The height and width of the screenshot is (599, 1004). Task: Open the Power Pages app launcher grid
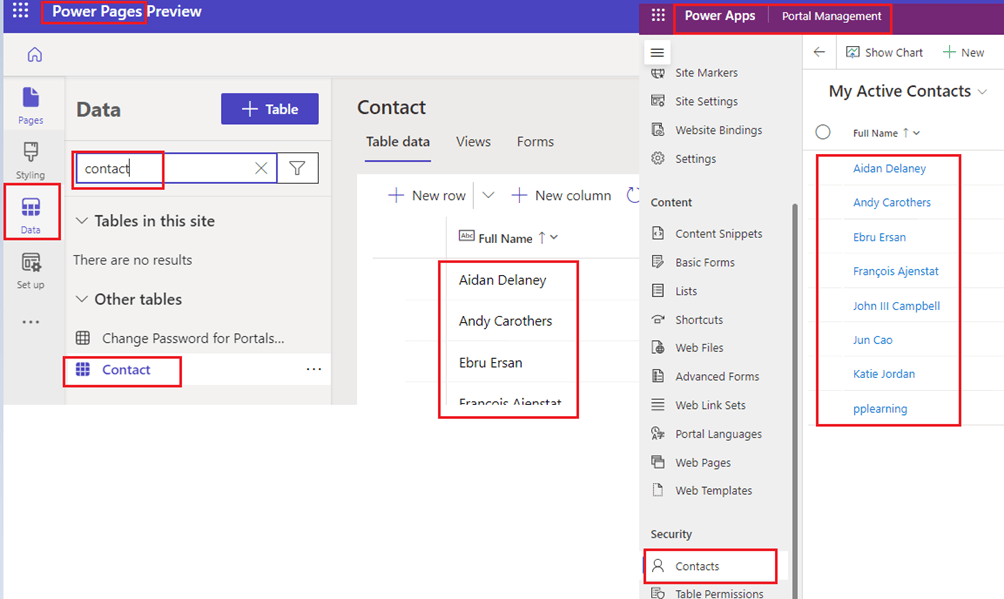point(20,12)
